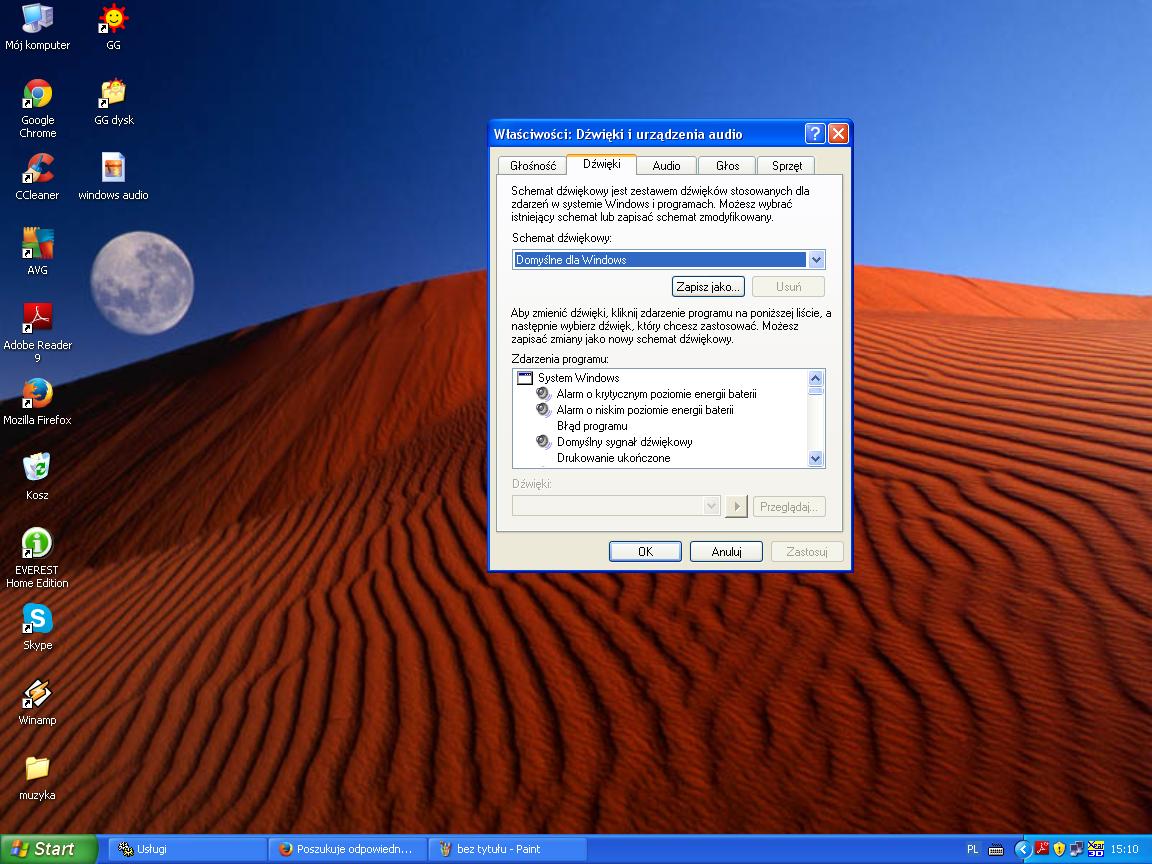Select CCleaner desktop icon

pyautogui.click(x=37, y=177)
